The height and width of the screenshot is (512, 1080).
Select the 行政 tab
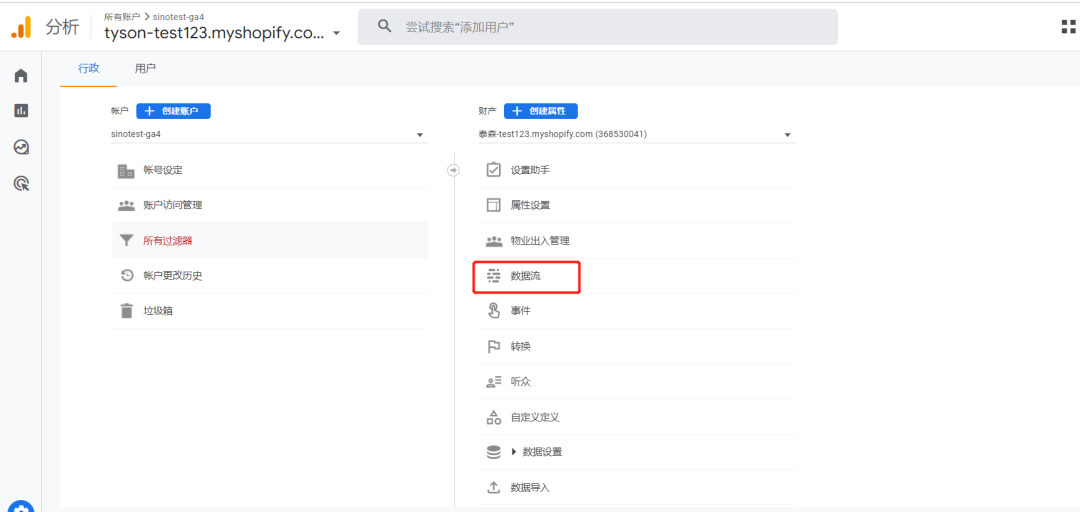[89, 69]
